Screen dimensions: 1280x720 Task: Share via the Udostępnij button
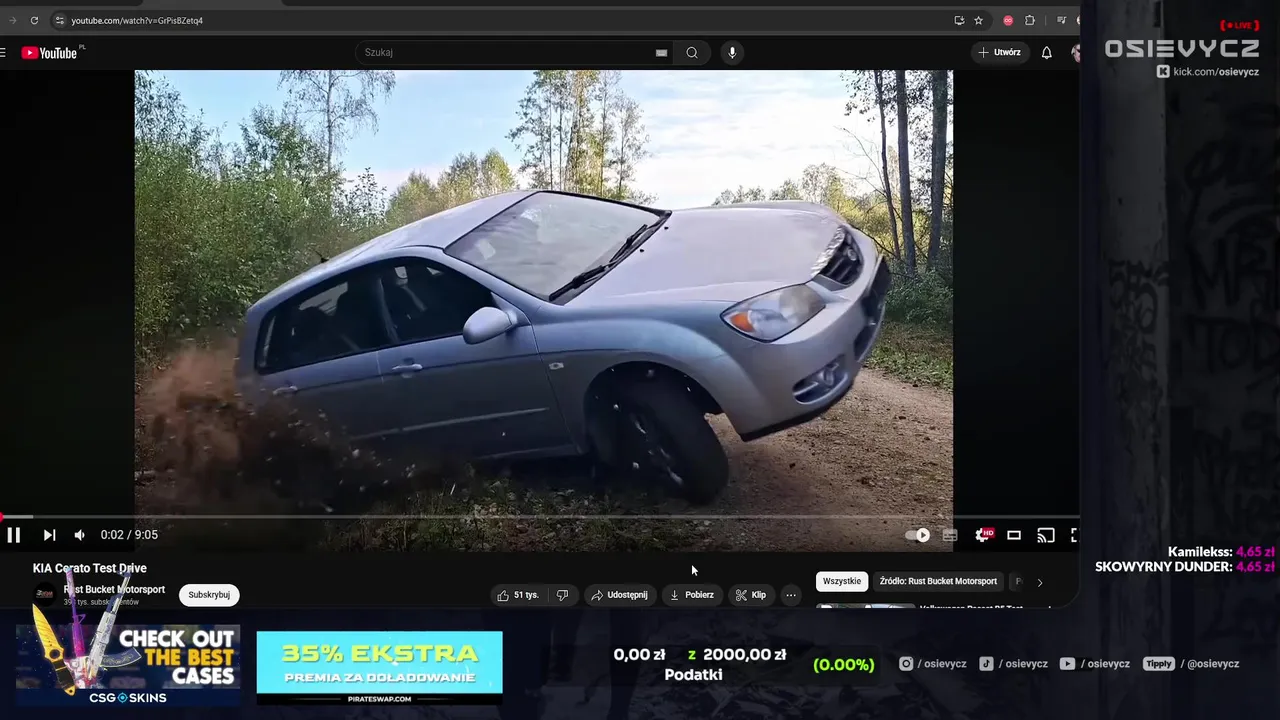tap(619, 595)
